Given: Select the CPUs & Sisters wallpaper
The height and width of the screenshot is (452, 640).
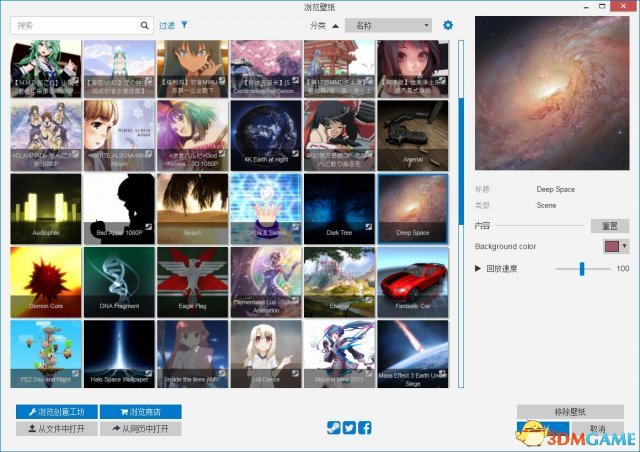Looking at the screenshot, I should point(266,209).
